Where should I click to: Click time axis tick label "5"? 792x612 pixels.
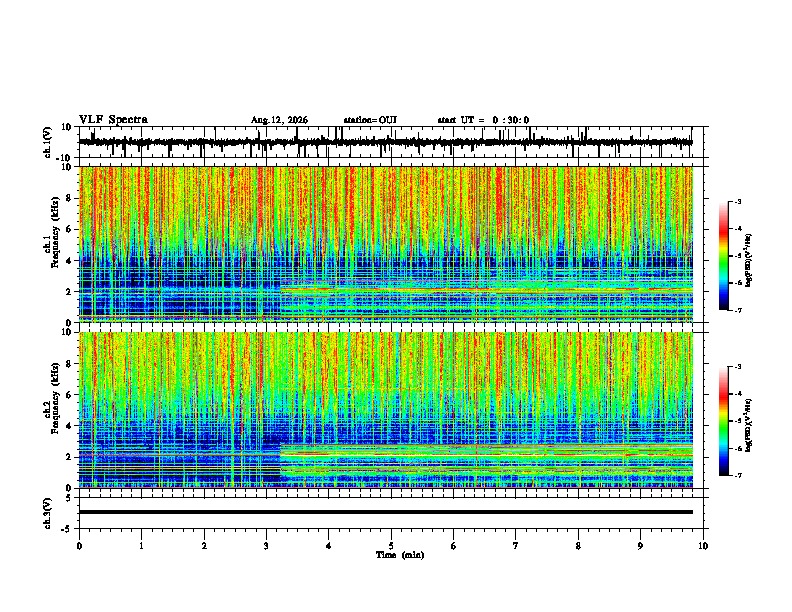tap(391, 546)
